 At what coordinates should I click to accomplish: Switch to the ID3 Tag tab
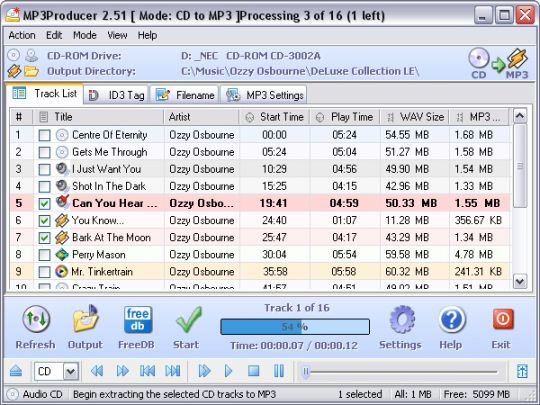(x=116, y=95)
